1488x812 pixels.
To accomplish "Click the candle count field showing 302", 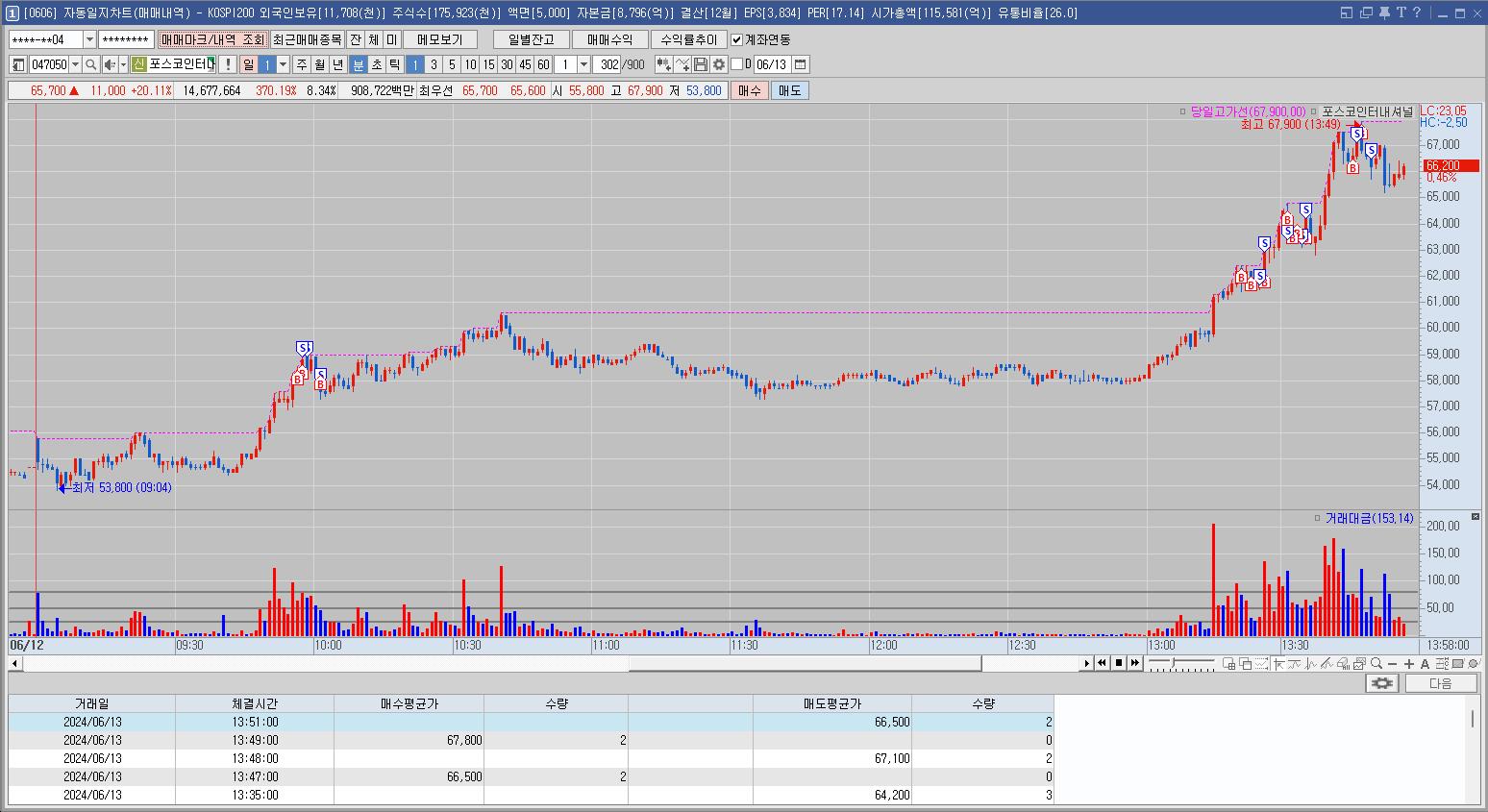I will (607, 64).
